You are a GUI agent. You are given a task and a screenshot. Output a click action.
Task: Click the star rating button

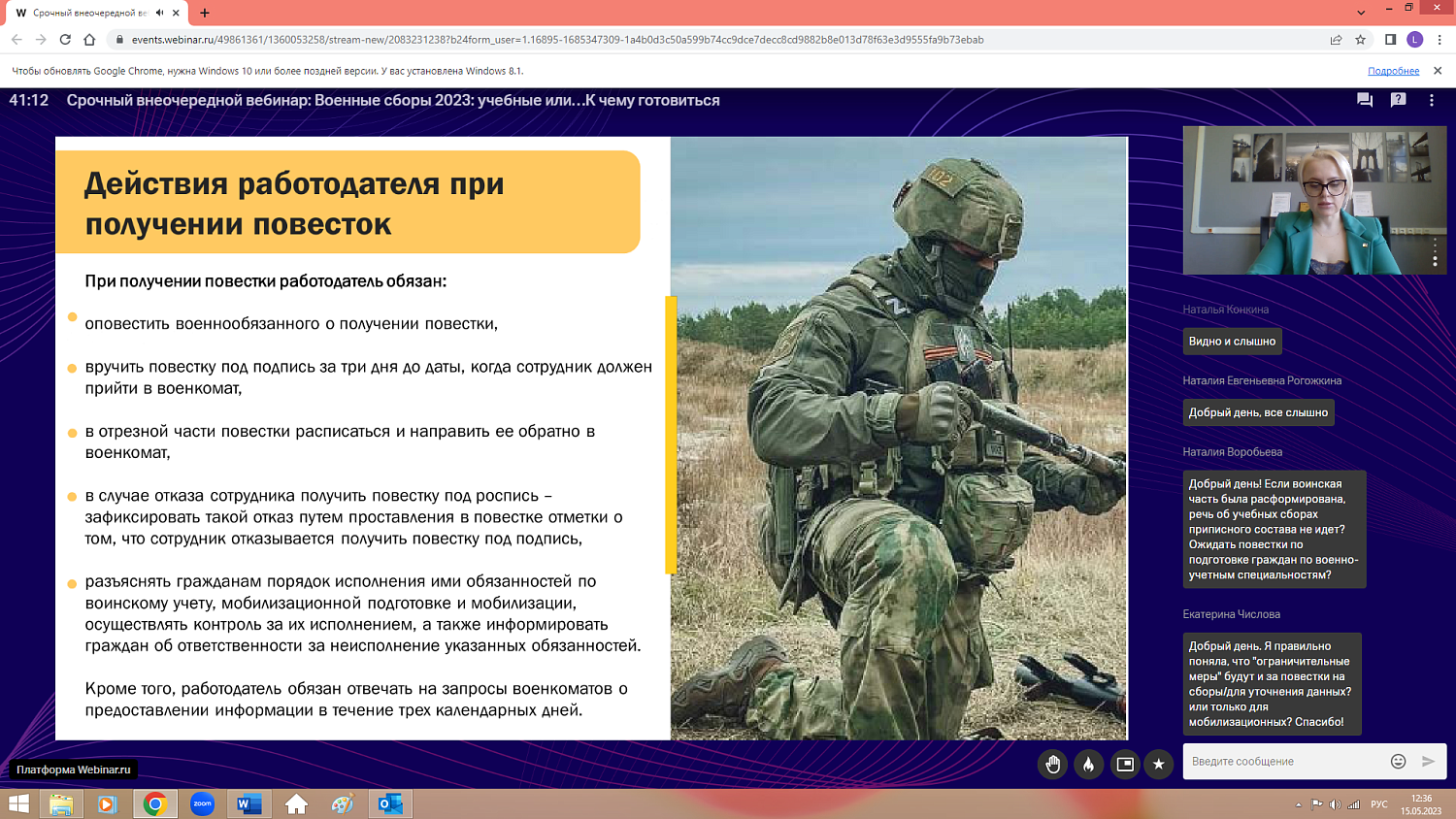[x=1158, y=765]
